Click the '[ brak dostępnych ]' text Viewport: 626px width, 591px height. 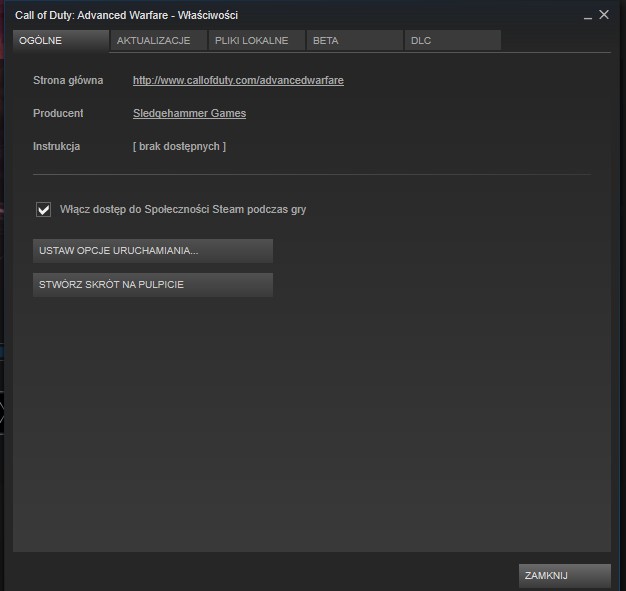(x=179, y=147)
